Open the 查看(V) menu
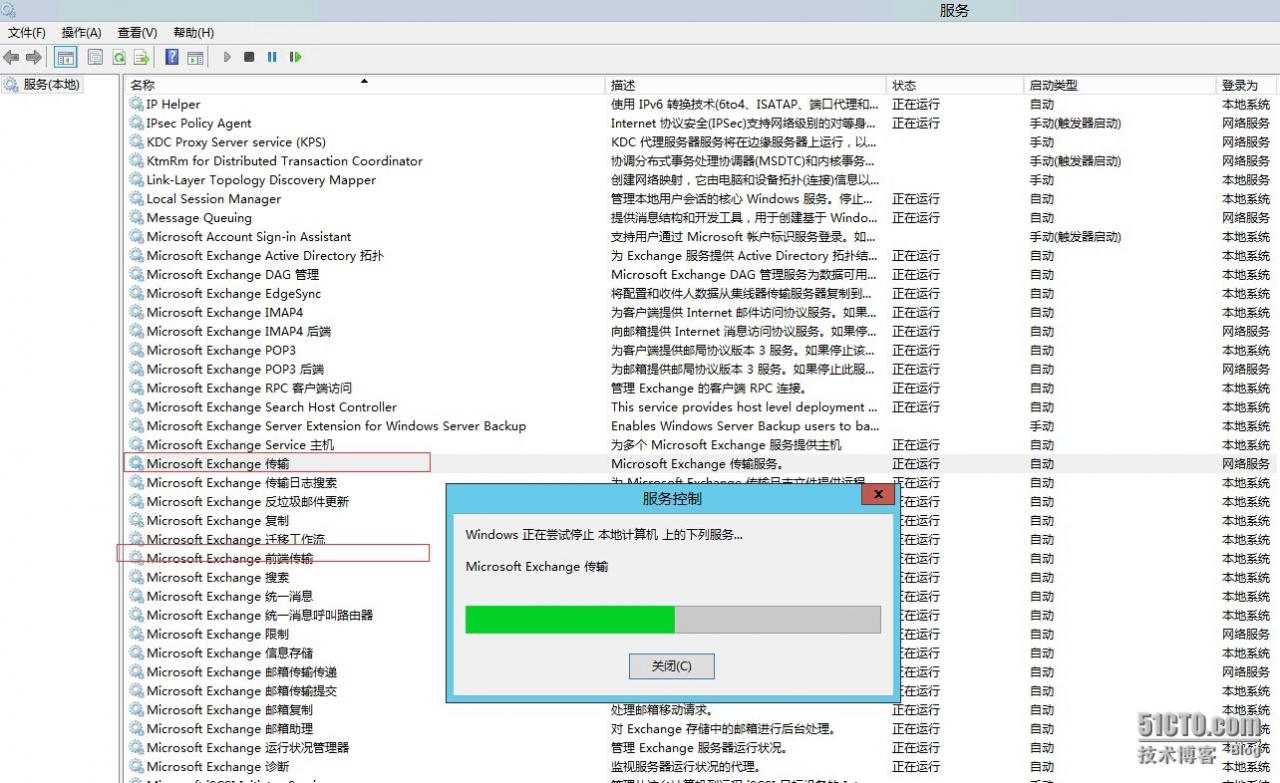Image resolution: width=1280 pixels, height=783 pixels. (137, 33)
